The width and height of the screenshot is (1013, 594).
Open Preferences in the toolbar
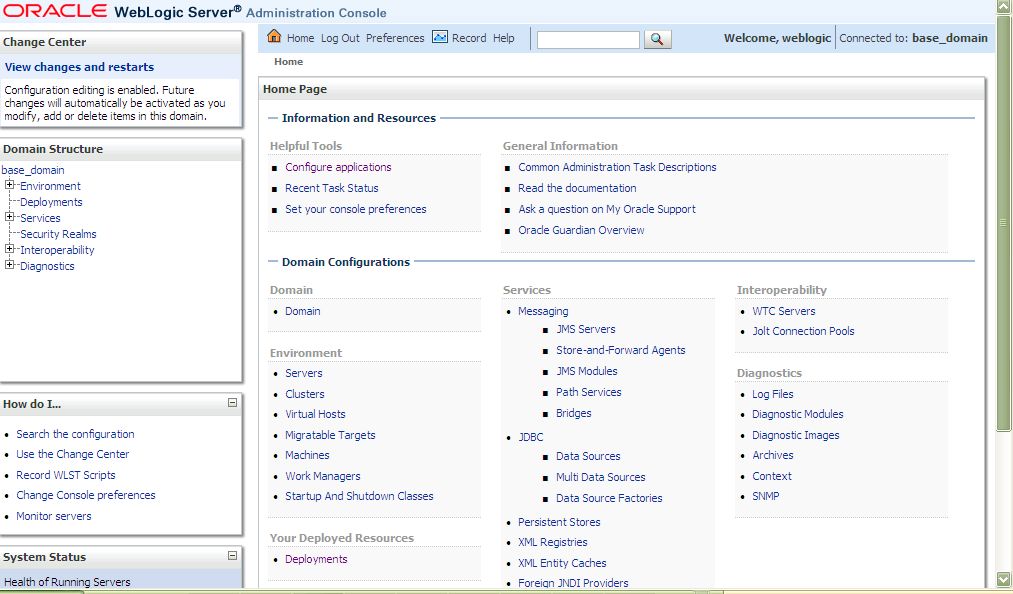395,38
